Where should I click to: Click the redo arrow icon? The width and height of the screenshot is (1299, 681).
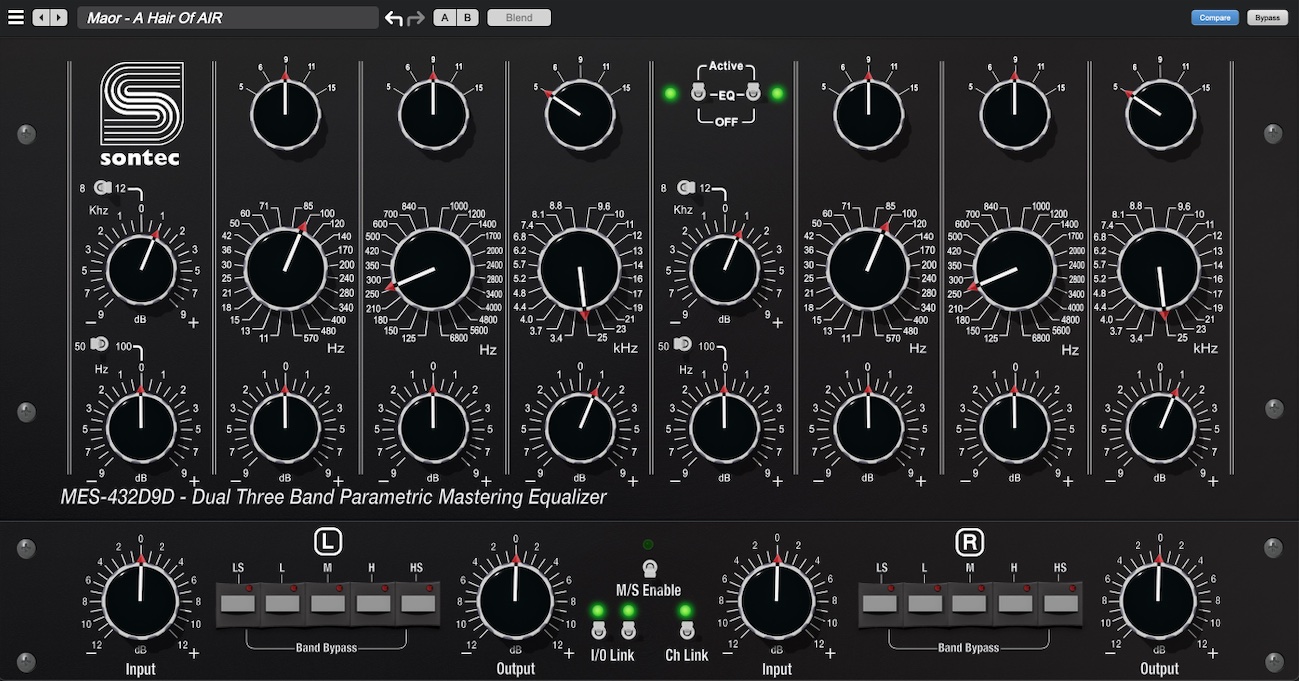tap(417, 18)
